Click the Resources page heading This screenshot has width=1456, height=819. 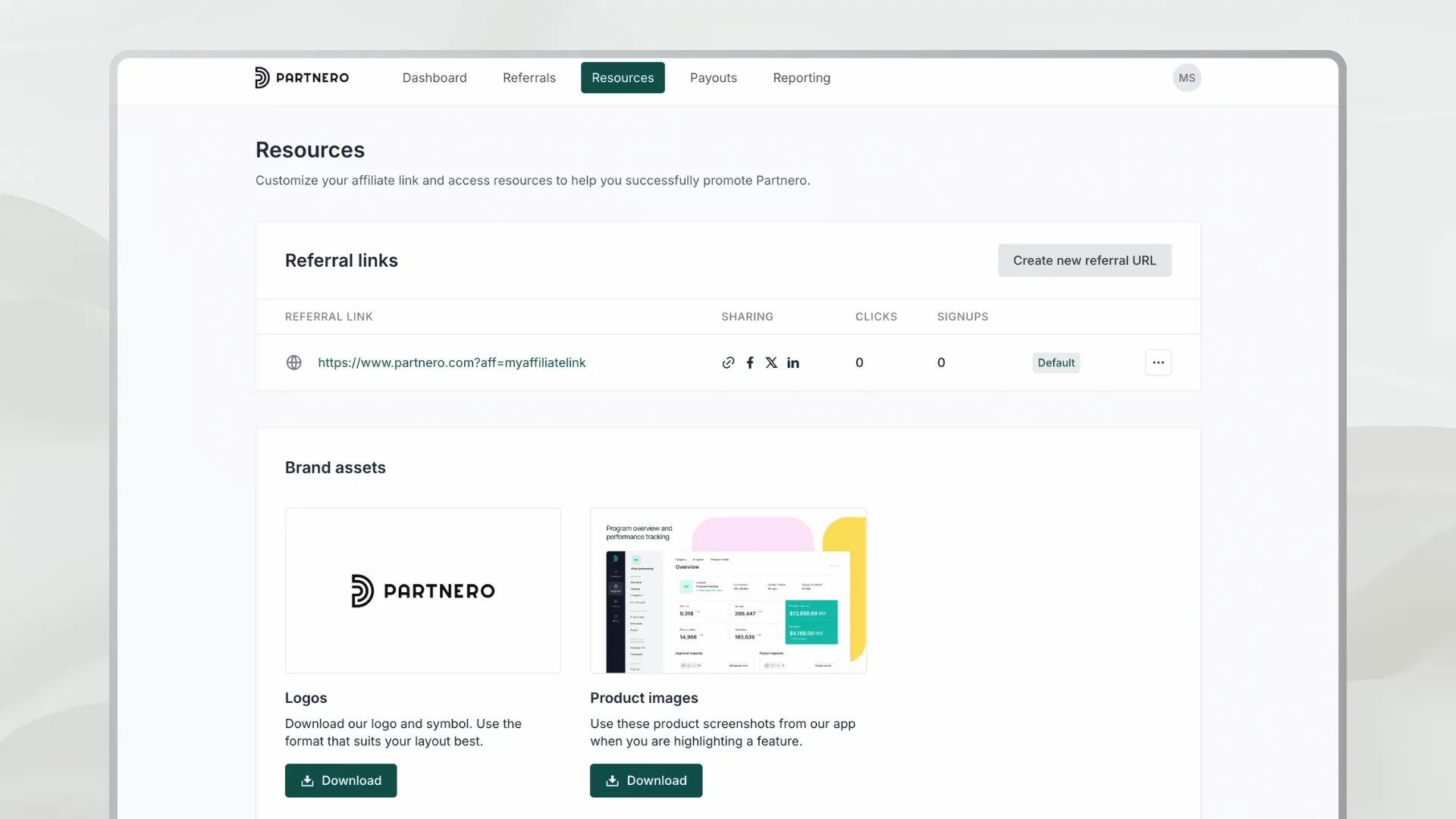pyautogui.click(x=310, y=150)
